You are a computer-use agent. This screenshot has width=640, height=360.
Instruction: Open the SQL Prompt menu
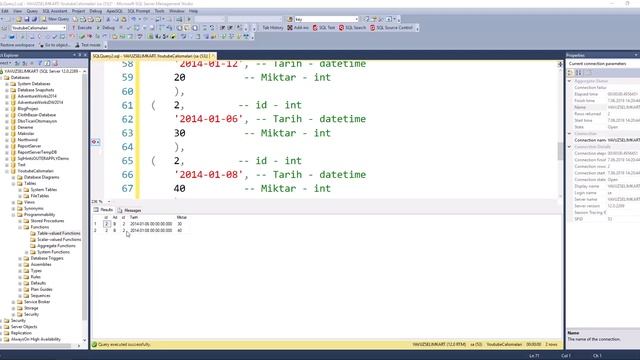139,11
